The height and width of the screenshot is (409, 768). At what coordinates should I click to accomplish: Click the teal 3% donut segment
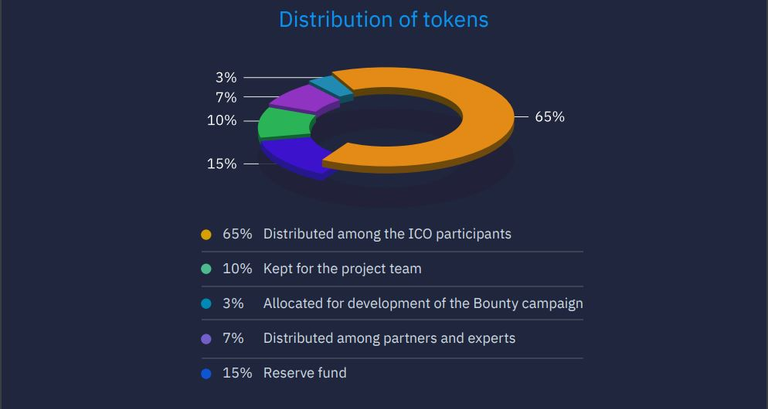pos(331,87)
